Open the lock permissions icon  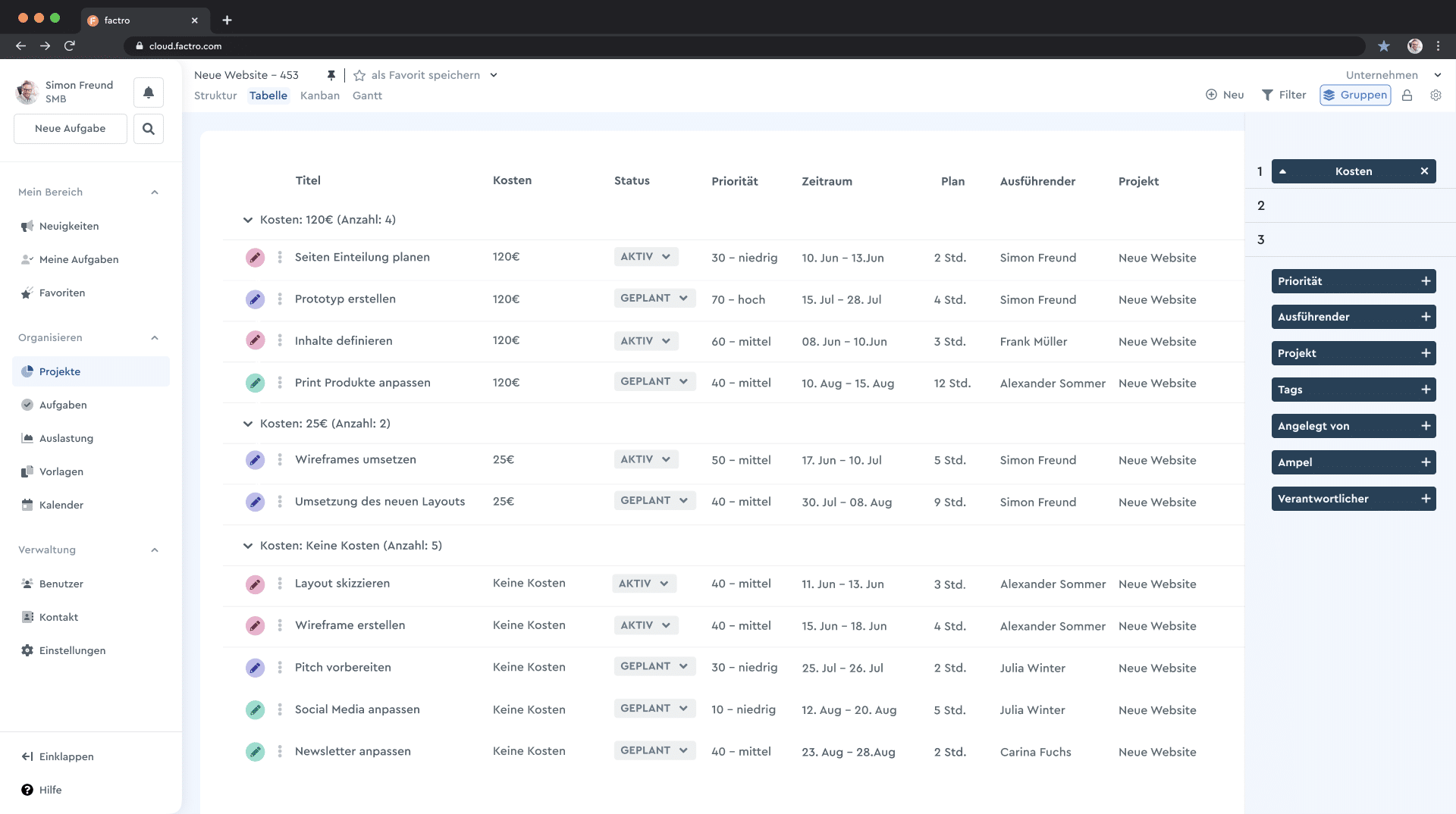click(1407, 95)
